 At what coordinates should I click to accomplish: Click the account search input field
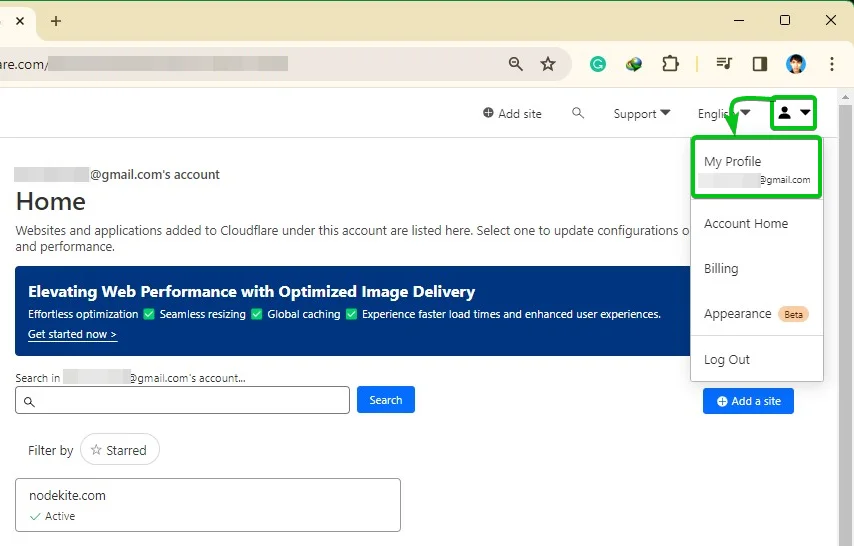pyautogui.click(x=183, y=400)
